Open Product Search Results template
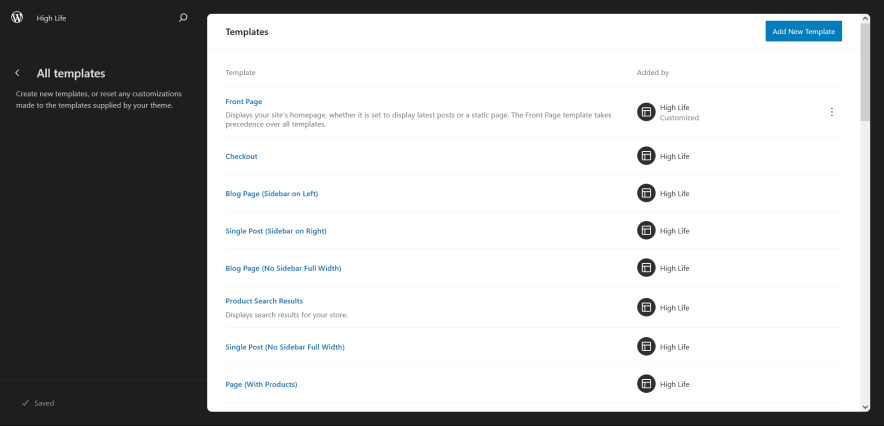The image size is (884, 426). click(264, 301)
